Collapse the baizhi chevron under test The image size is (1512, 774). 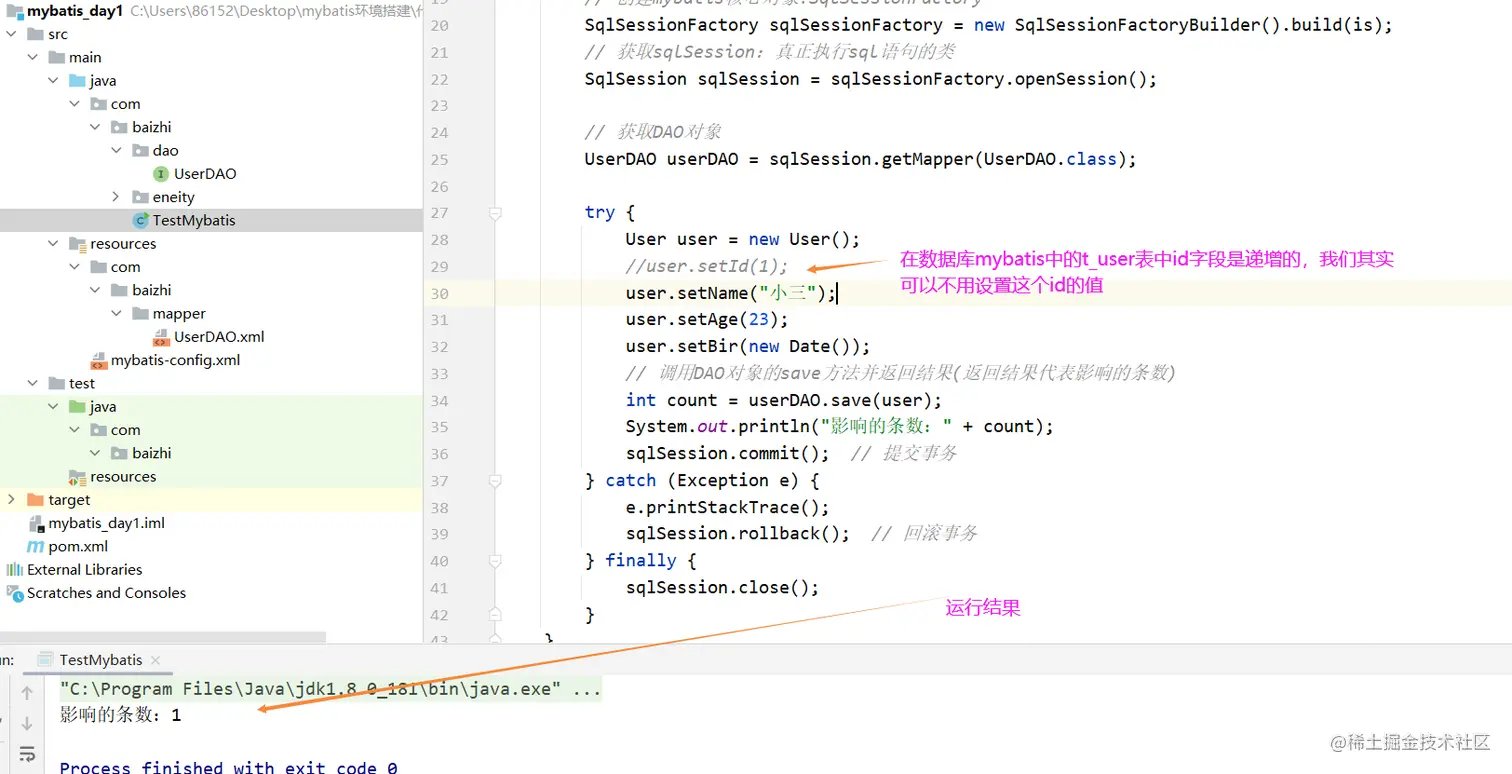point(96,453)
